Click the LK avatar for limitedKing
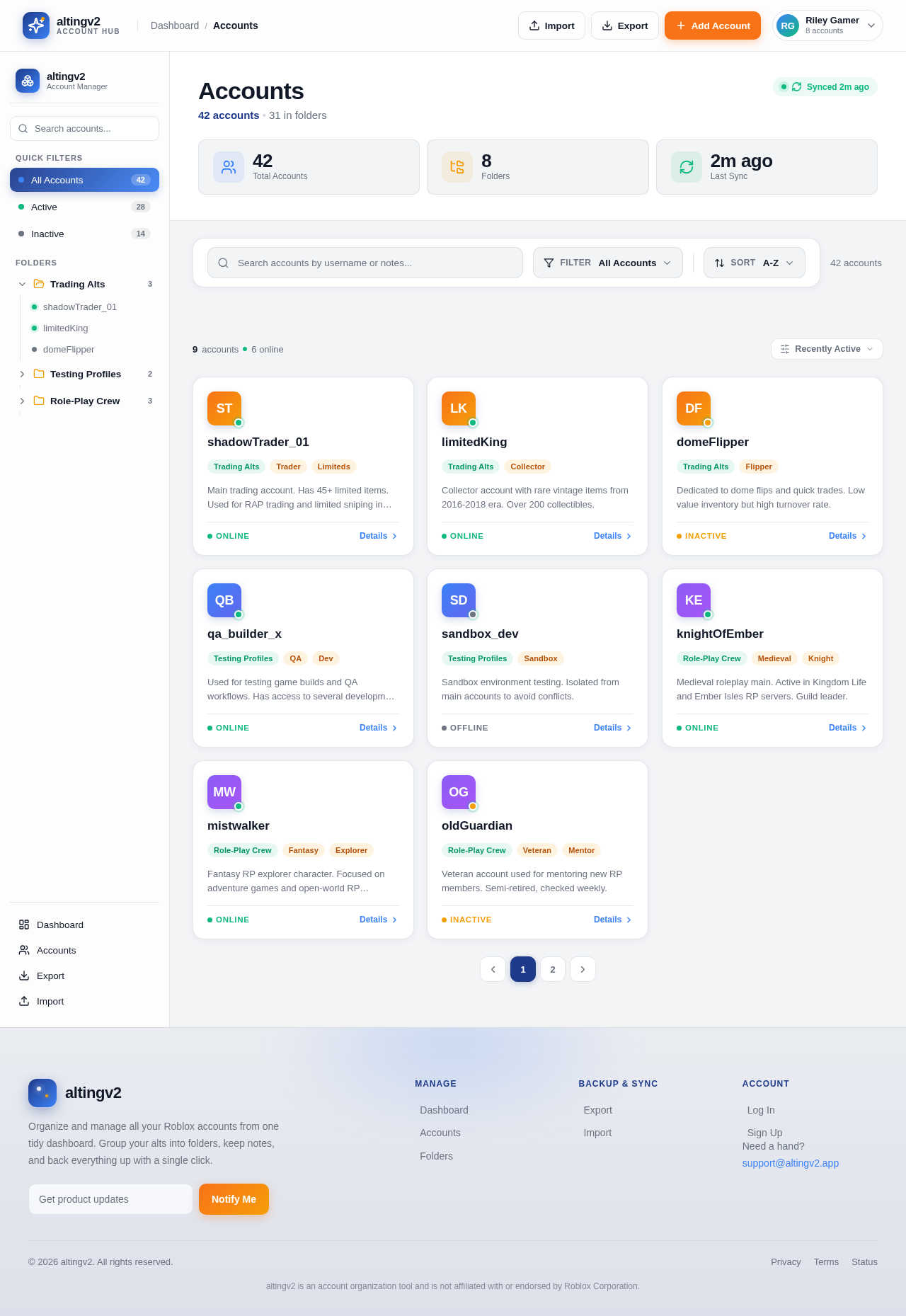 click(x=459, y=408)
